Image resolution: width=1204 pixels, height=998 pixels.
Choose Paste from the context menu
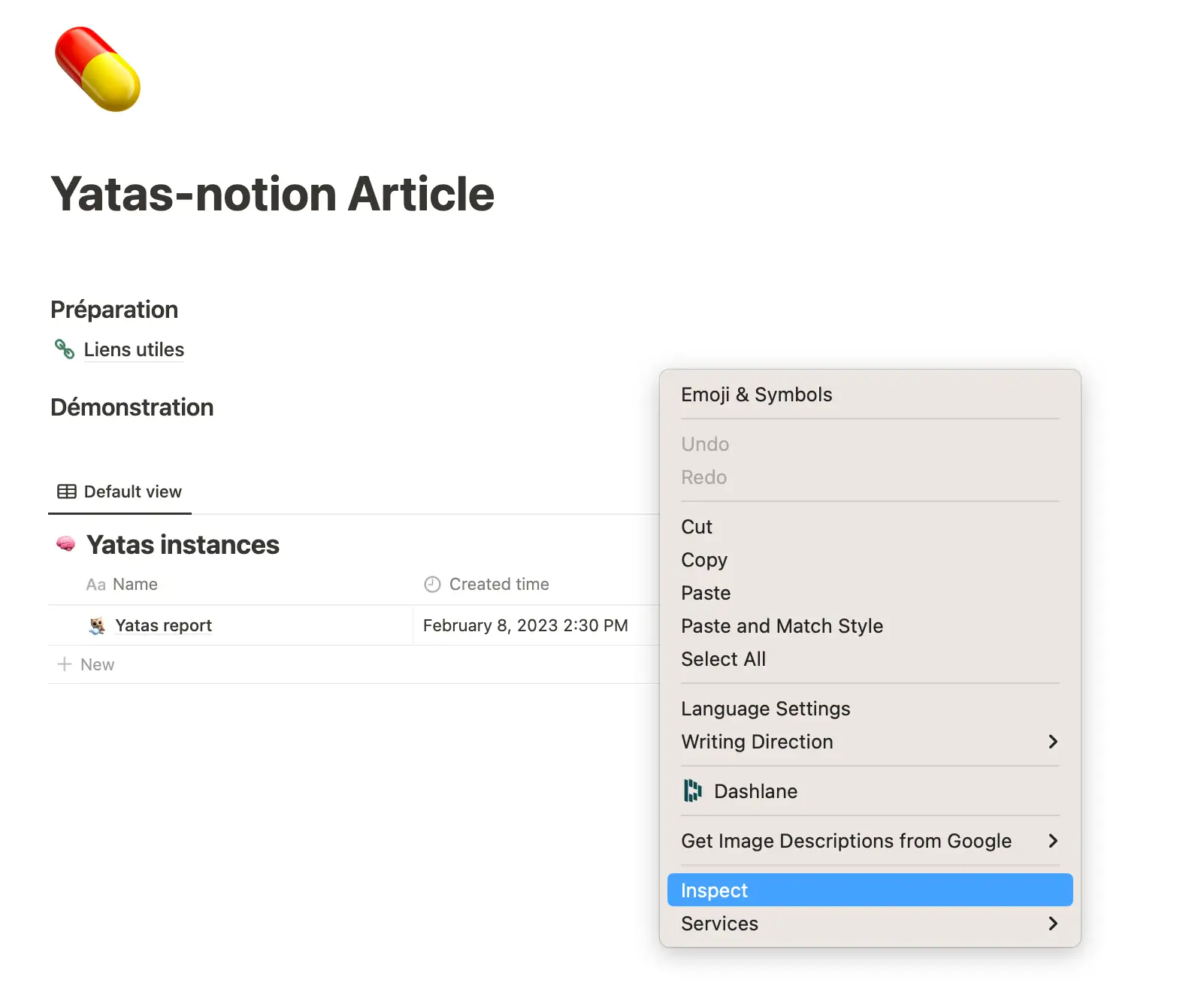(870, 593)
